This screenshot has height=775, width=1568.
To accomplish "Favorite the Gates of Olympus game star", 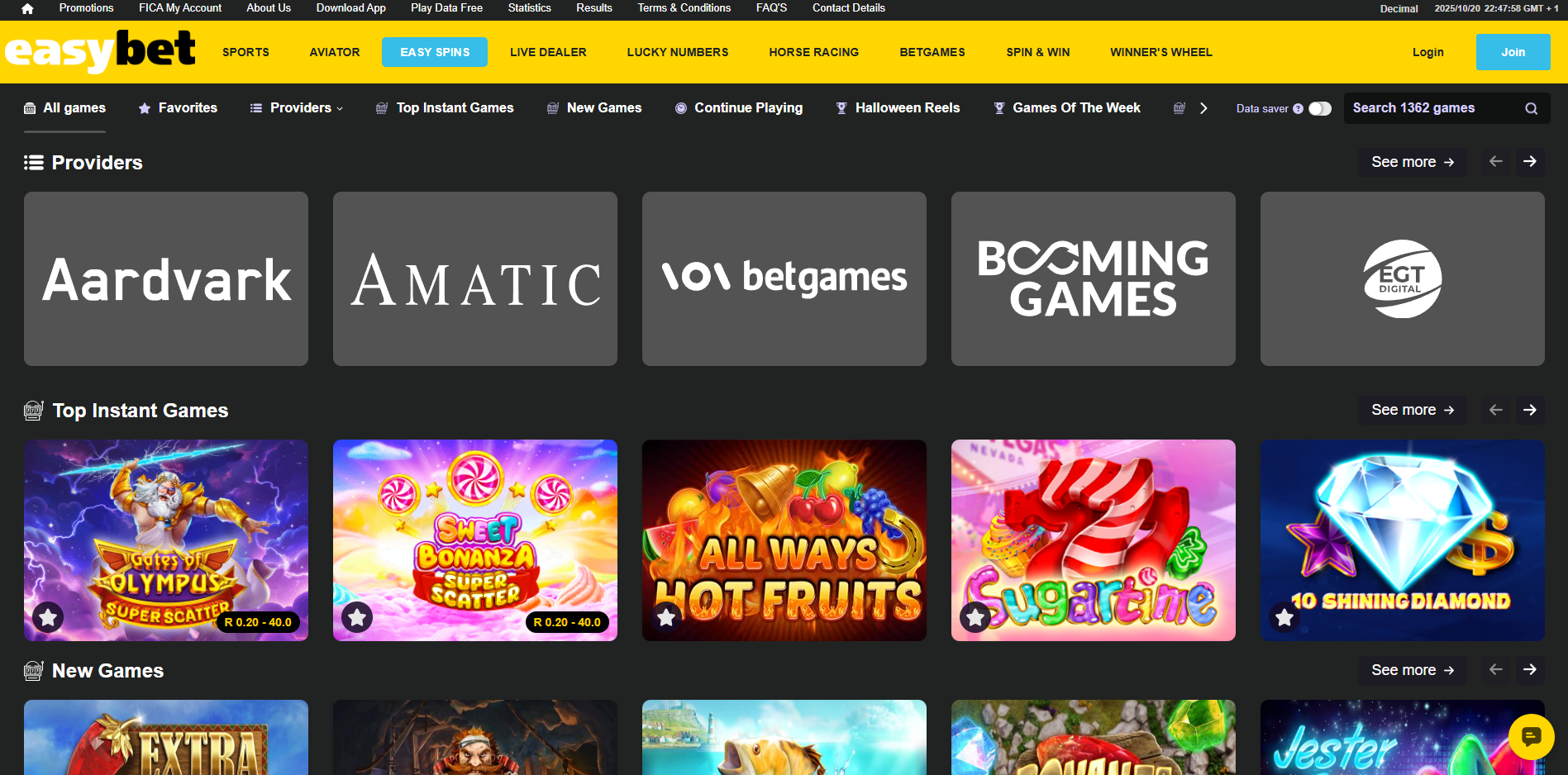I will coord(48,617).
